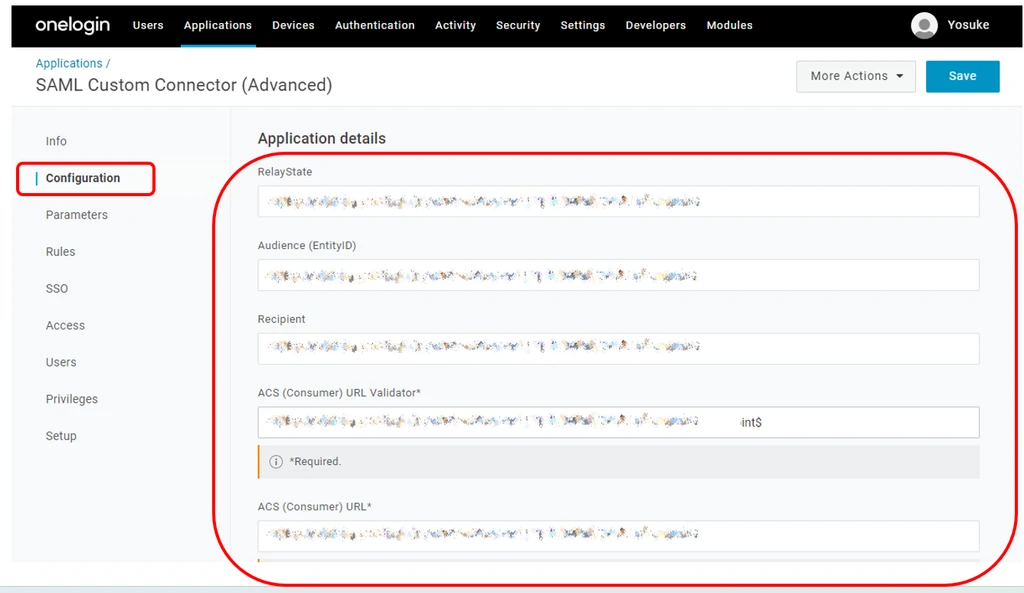Select the Info sidebar tab
This screenshot has width=1024, height=593.
[56, 141]
